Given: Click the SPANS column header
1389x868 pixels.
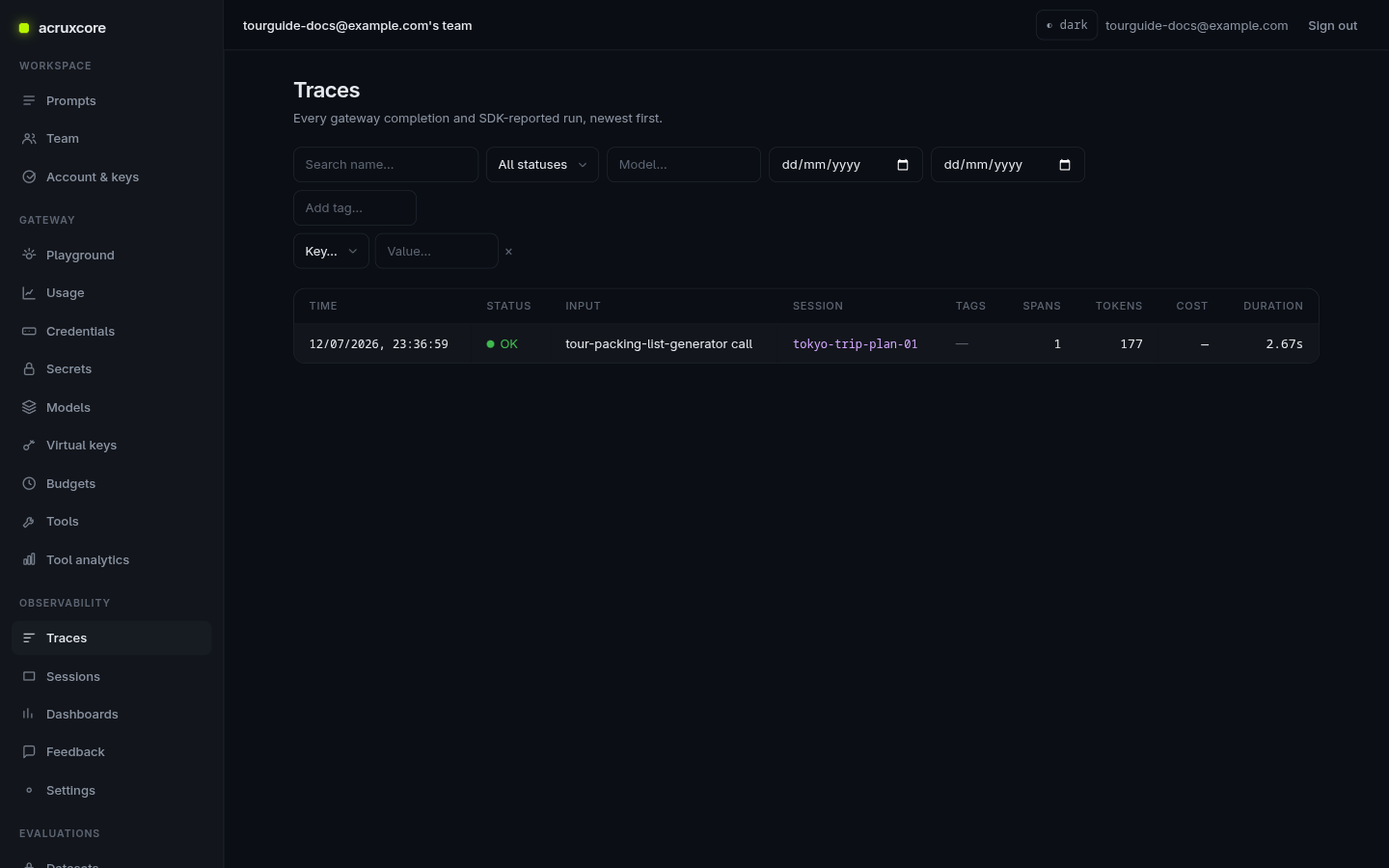Looking at the screenshot, I should pos(1042,307).
